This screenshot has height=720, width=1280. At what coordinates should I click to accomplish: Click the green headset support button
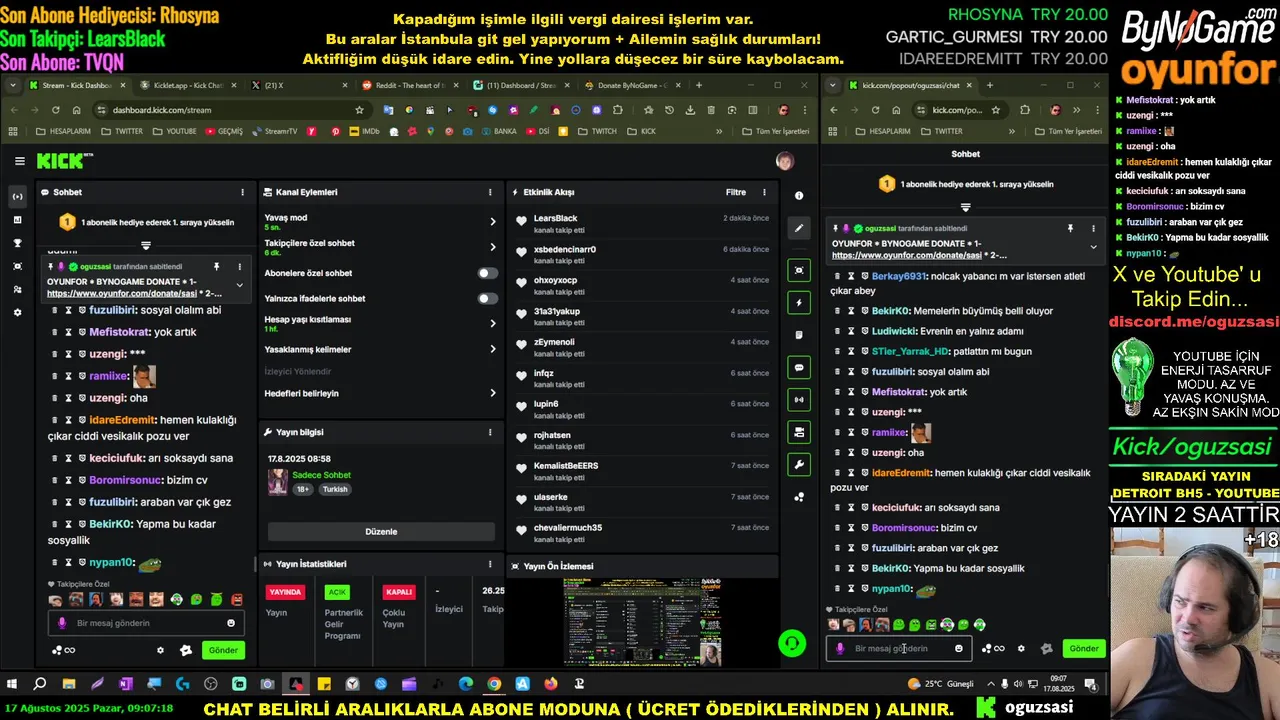pyautogui.click(x=792, y=643)
